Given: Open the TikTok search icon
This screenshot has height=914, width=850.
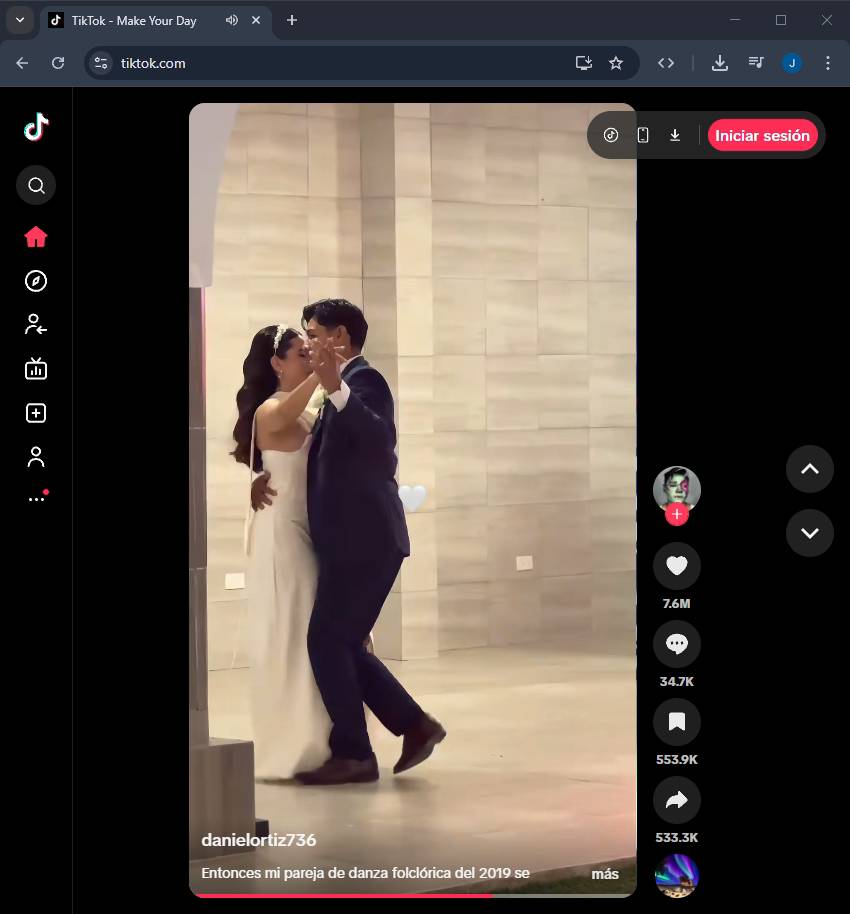Looking at the screenshot, I should point(36,185).
